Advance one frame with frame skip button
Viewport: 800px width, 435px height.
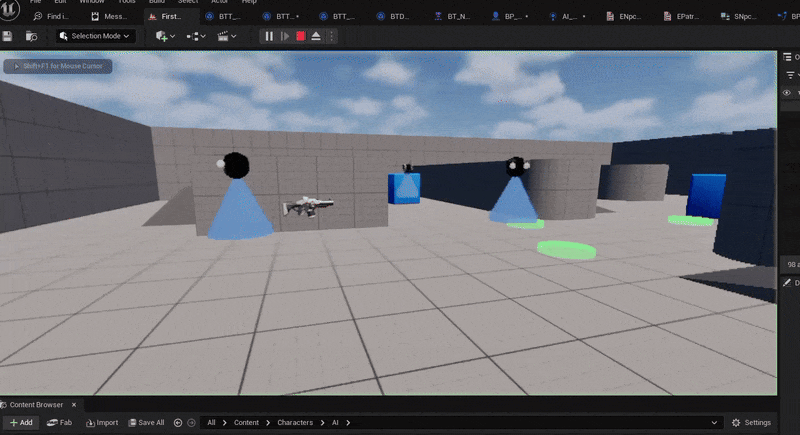point(285,36)
